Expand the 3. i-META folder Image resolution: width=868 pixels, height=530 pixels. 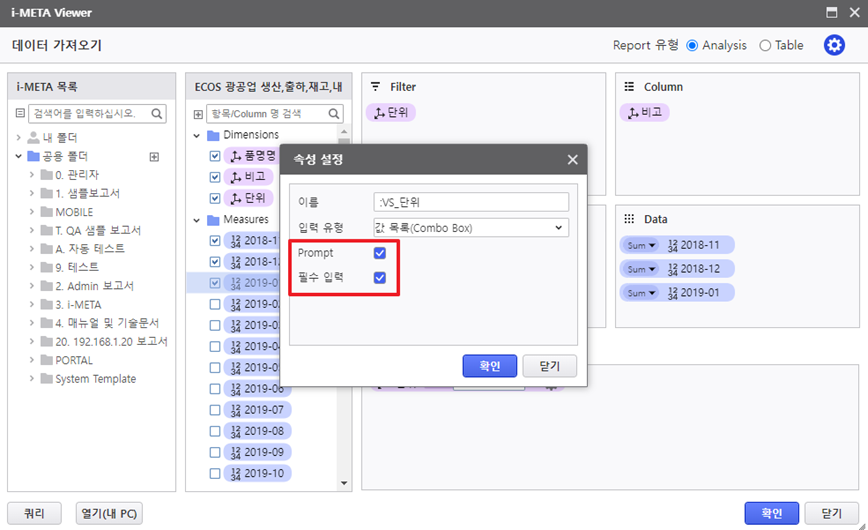pyautogui.click(x=32, y=304)
